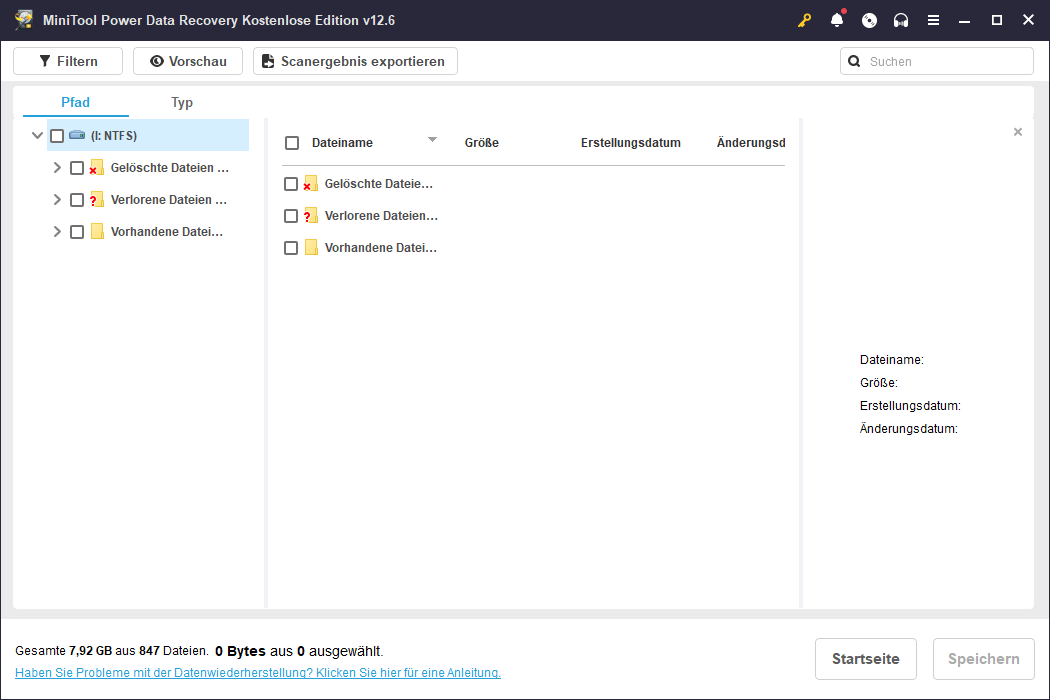Expand Gelöschte Dateien tree node
Image resolution: width=1050 pixels, height=700 pixels.
(57, 167)
